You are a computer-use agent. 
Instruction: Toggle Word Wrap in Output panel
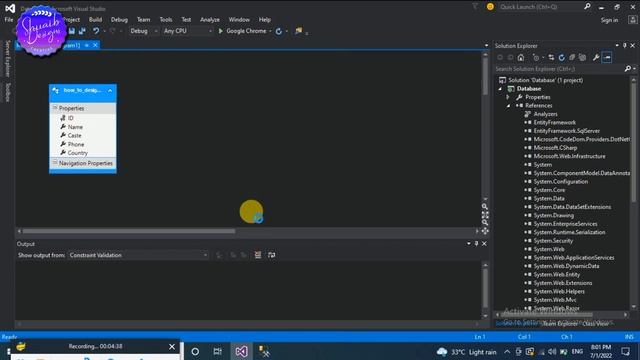click(x=271, y=255)
